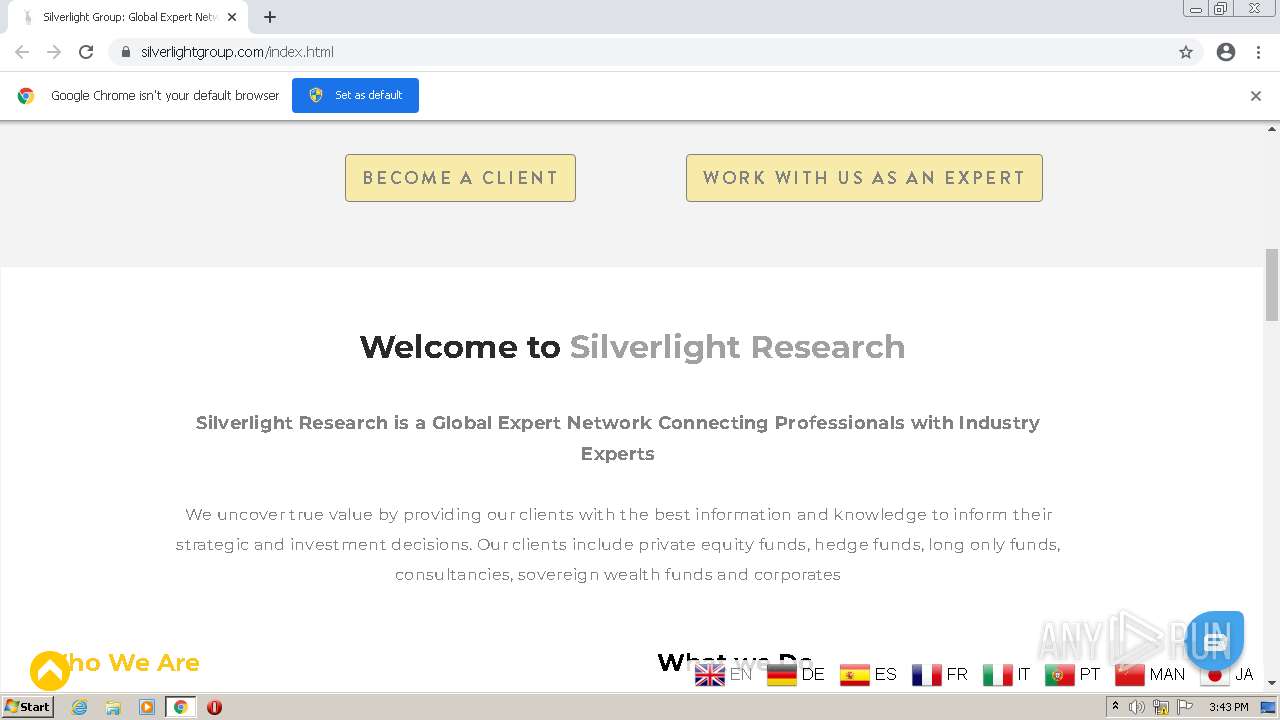
Task: Click Work With Us As An Expert
Action: coord(864,178)
